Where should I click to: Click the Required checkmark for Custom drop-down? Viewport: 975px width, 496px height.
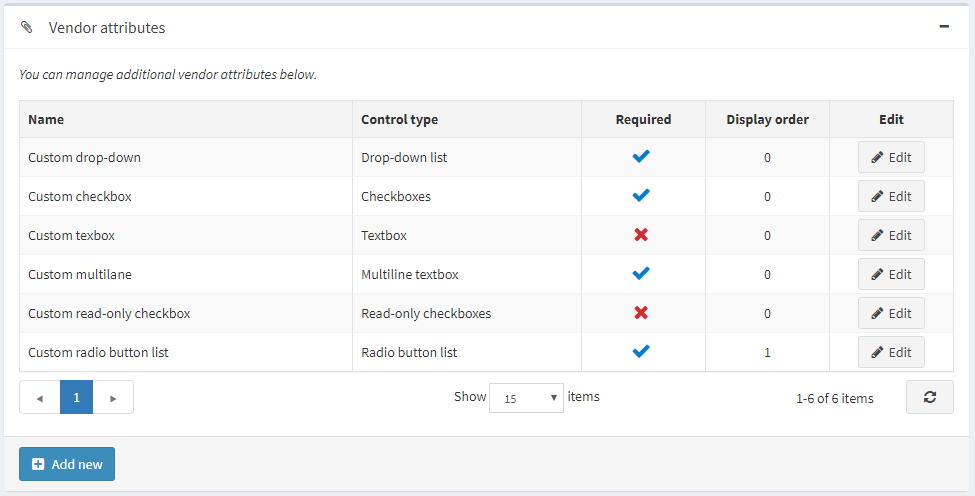pos(642,157)
